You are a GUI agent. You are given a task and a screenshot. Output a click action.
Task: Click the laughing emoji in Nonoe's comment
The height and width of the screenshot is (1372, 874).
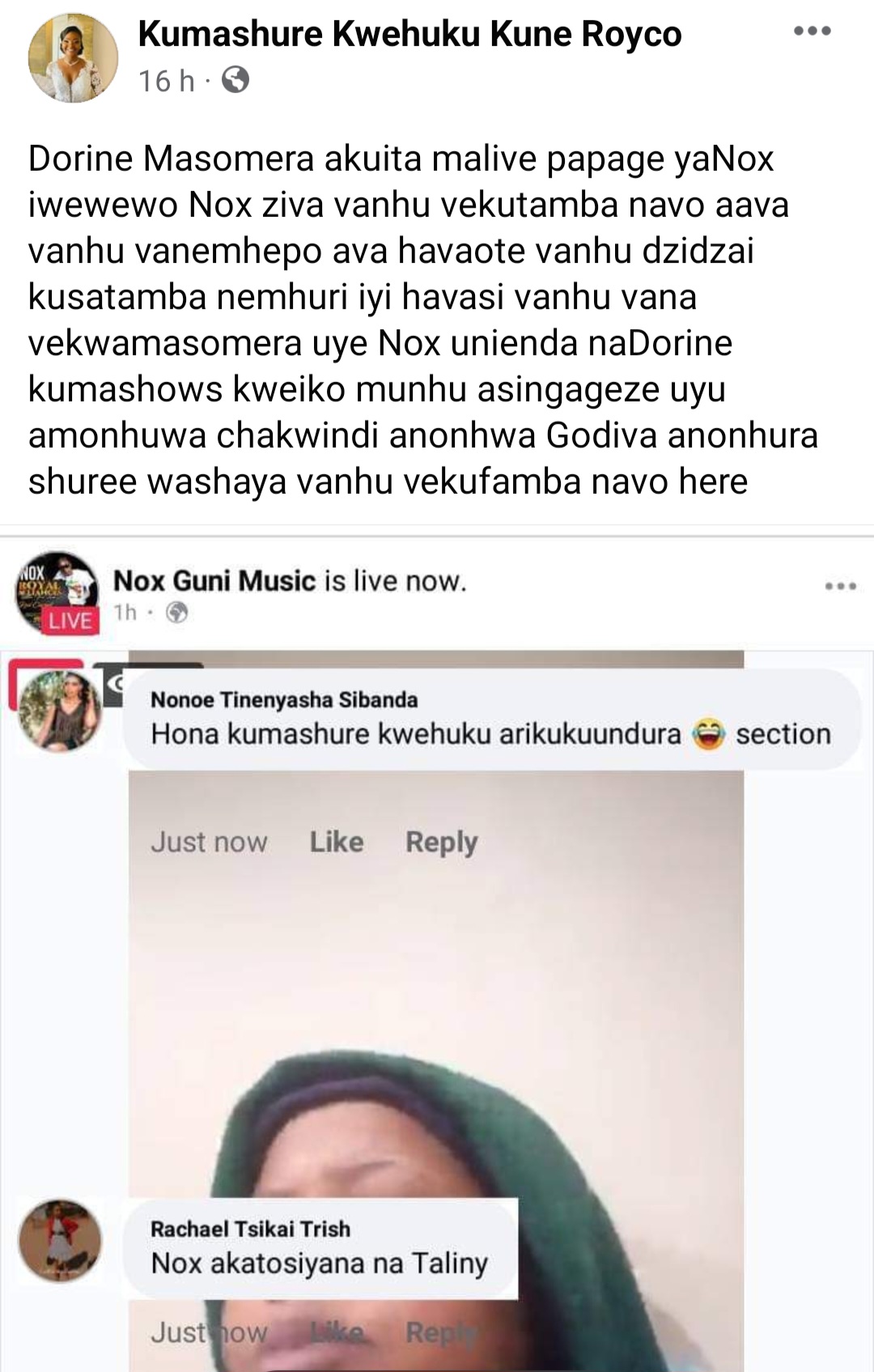(708, 734)
